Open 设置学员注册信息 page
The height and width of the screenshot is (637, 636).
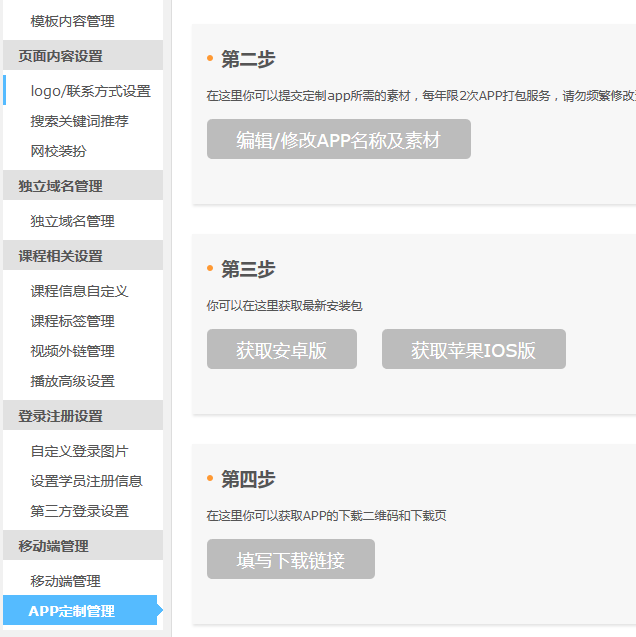coord(86,481)
